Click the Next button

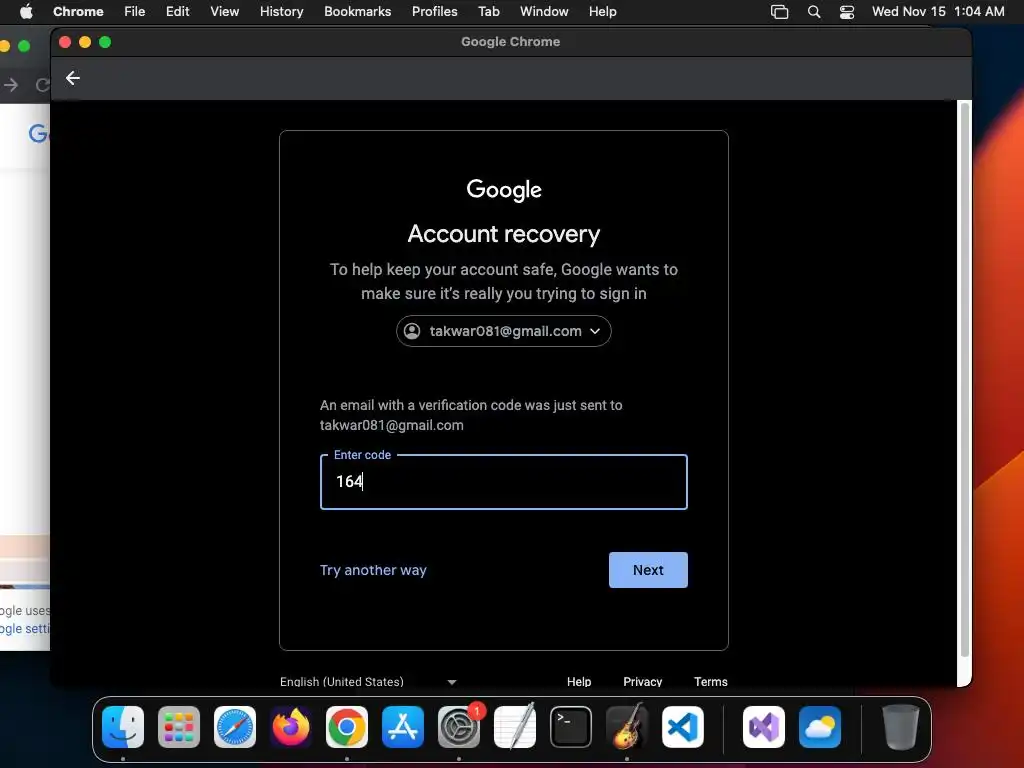click(648, 570)
